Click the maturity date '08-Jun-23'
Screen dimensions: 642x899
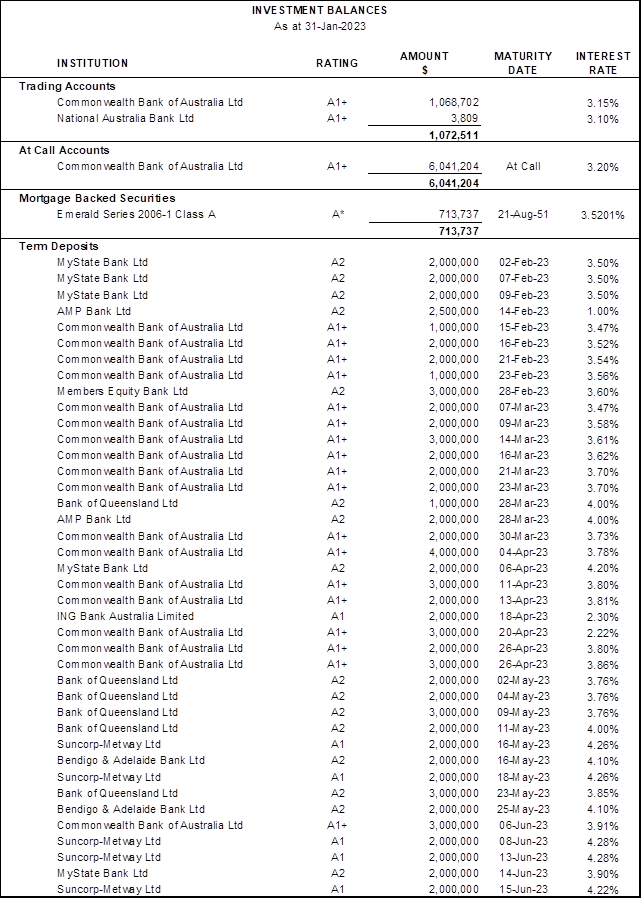(x=523, y=841)
